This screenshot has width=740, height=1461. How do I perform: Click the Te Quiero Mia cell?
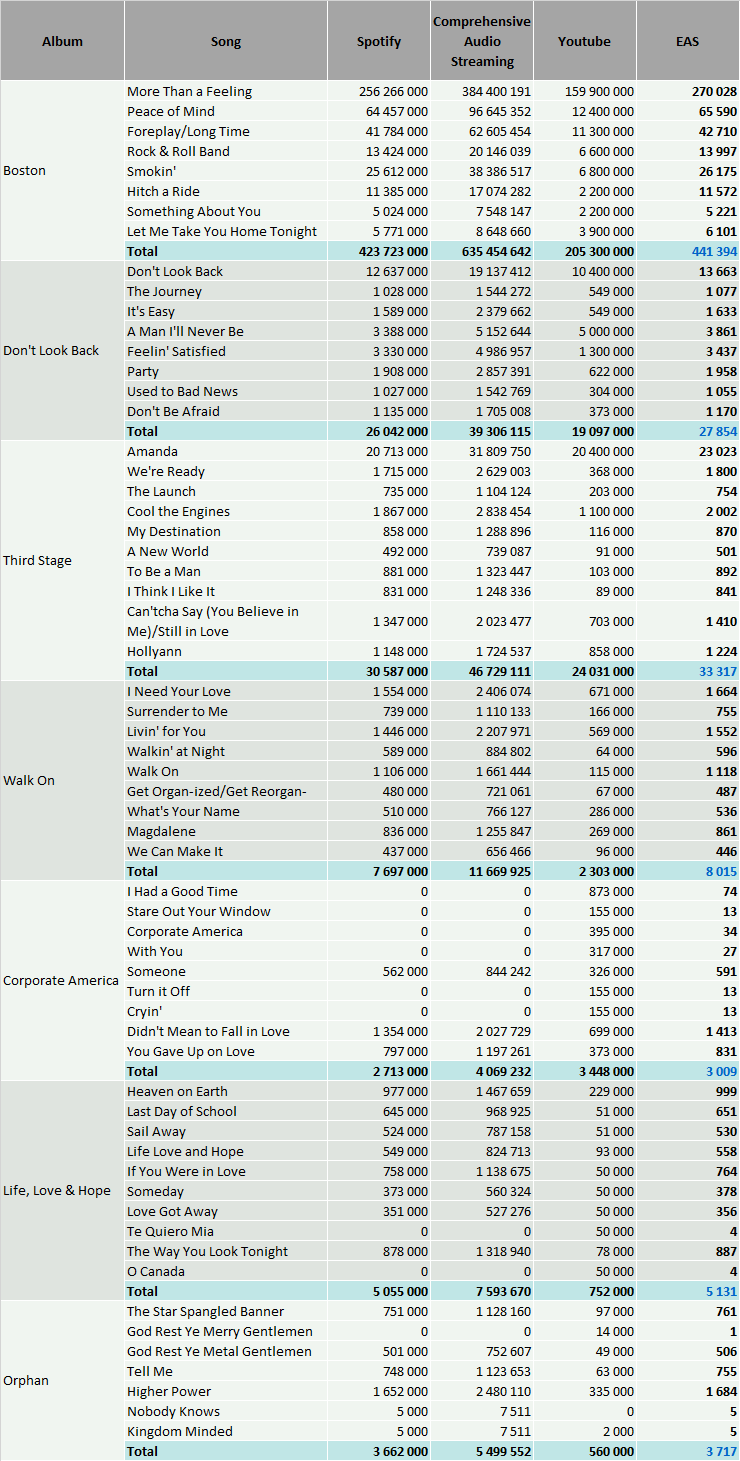pyautogui.click(x=226, y=1231)
